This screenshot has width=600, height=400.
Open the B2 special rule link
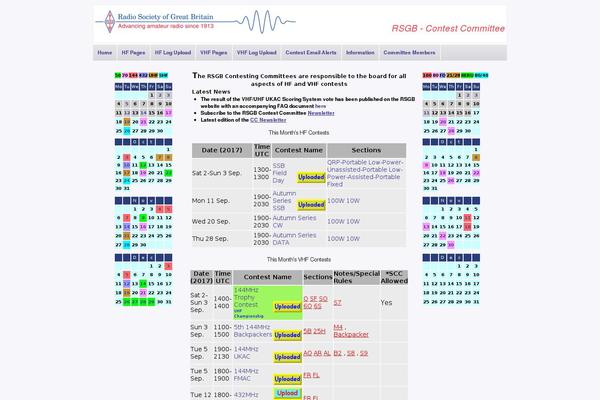pos(338,353)
